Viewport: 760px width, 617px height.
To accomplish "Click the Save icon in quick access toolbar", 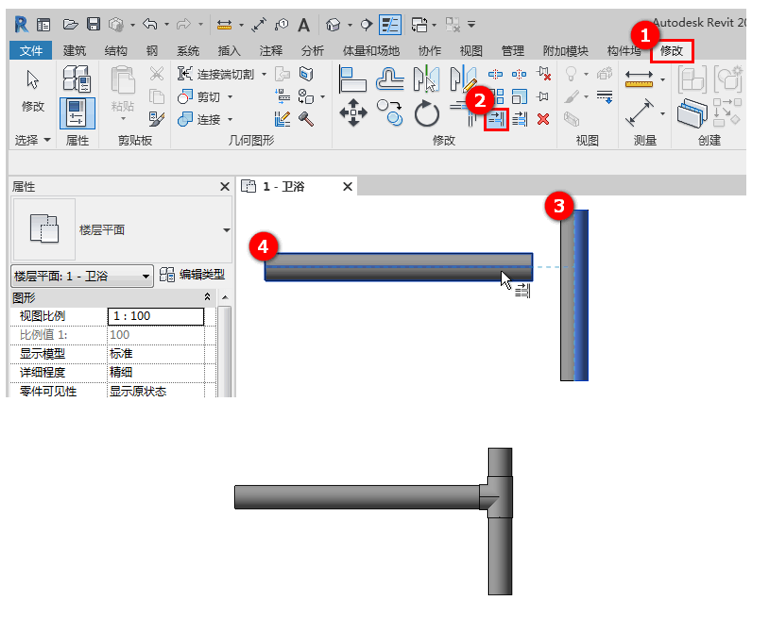I will [x=93, y=23].
